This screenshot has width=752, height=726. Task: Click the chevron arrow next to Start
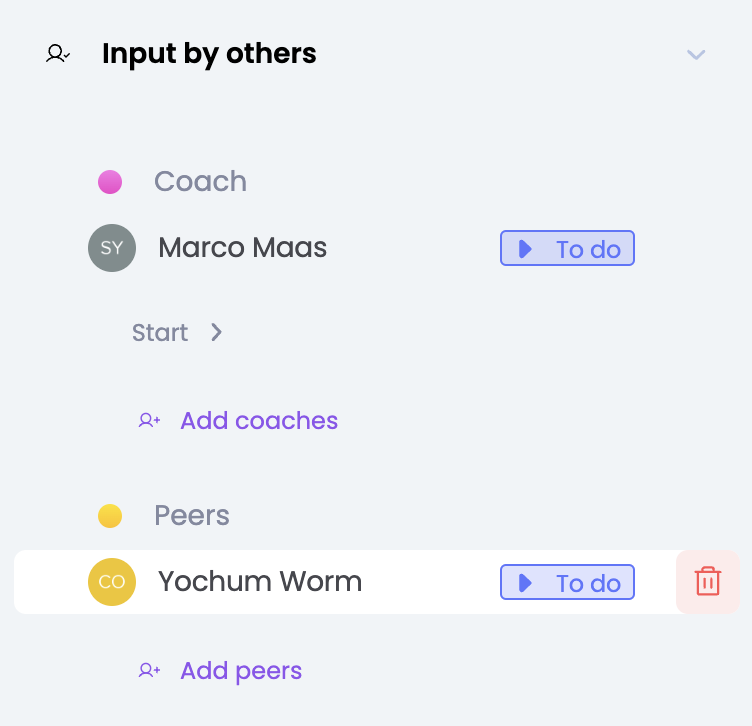point(216,333)
